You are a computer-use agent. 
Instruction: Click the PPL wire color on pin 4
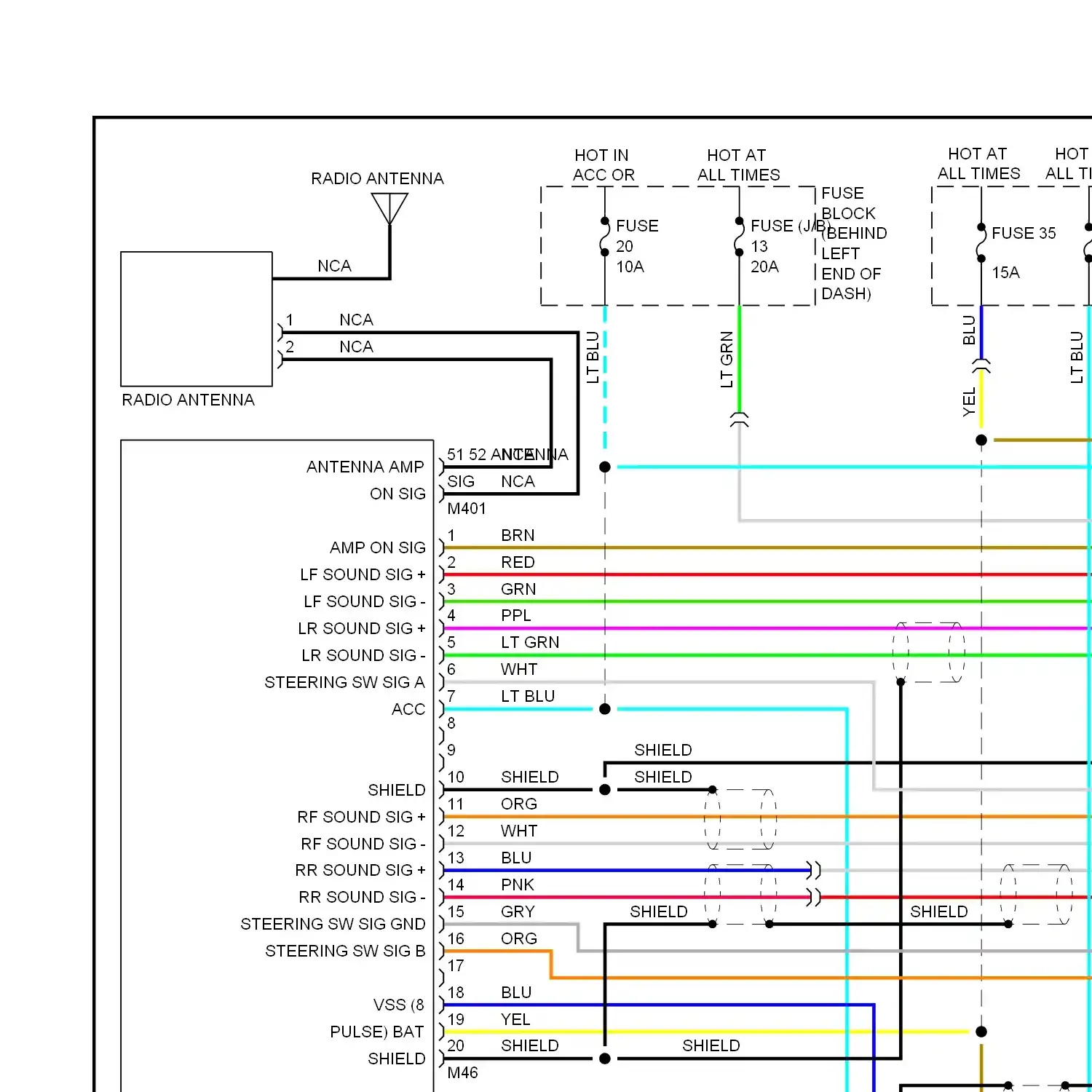point(515,615)
